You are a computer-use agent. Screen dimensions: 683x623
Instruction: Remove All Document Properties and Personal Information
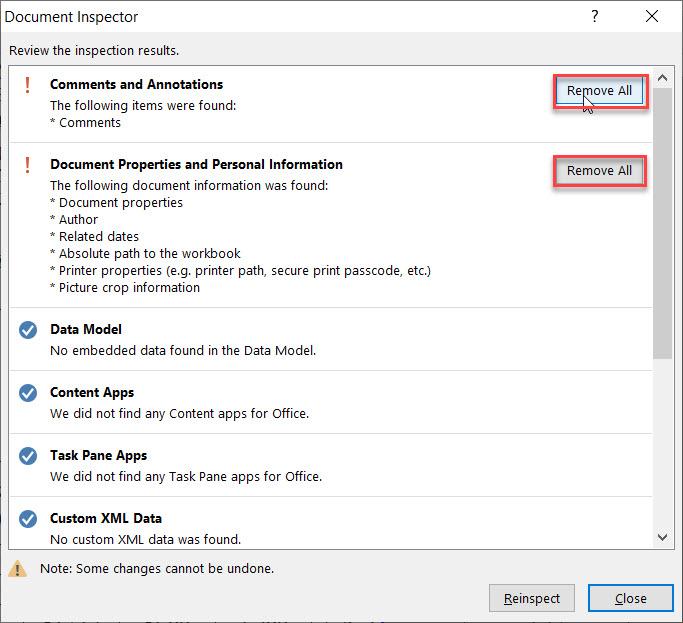click(599, 171)
